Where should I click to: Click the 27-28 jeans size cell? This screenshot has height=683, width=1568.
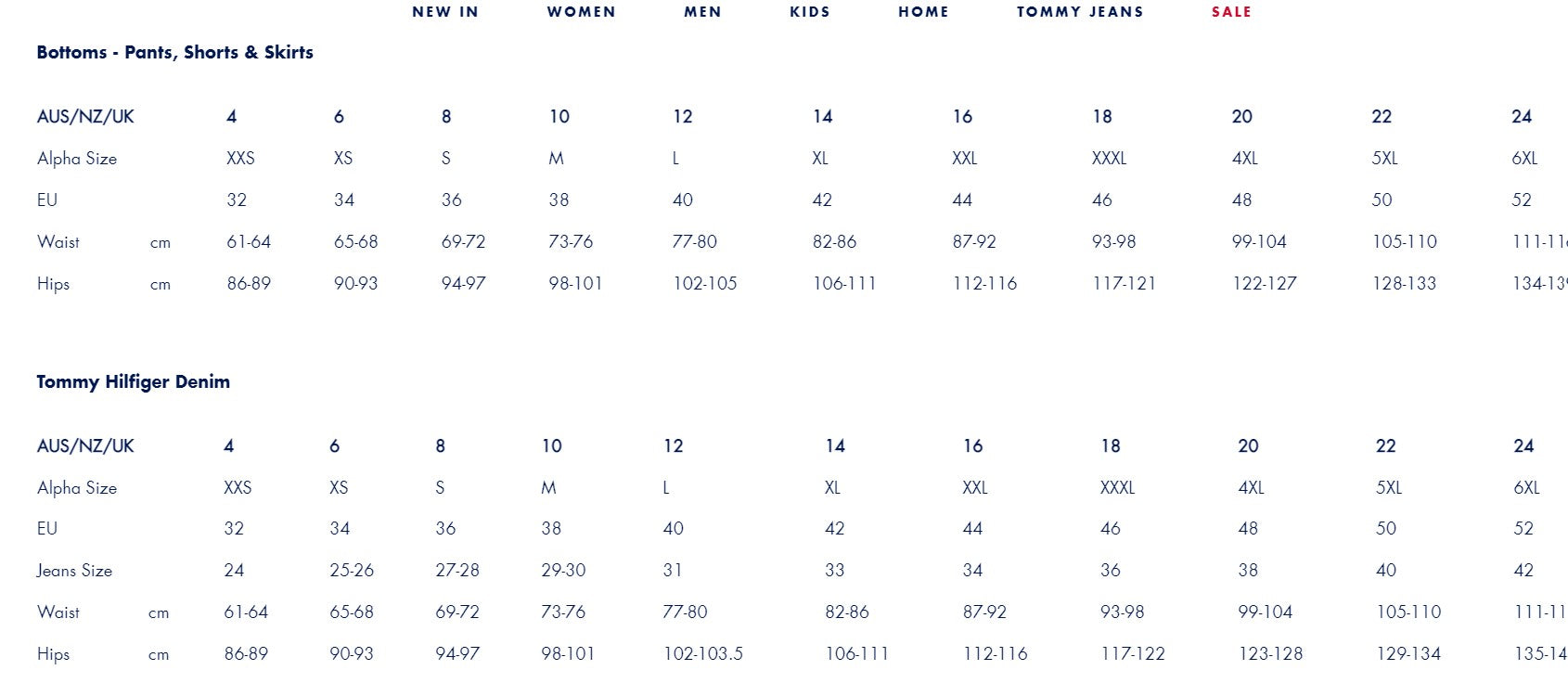pyautogui.click(x=457, y=571)
